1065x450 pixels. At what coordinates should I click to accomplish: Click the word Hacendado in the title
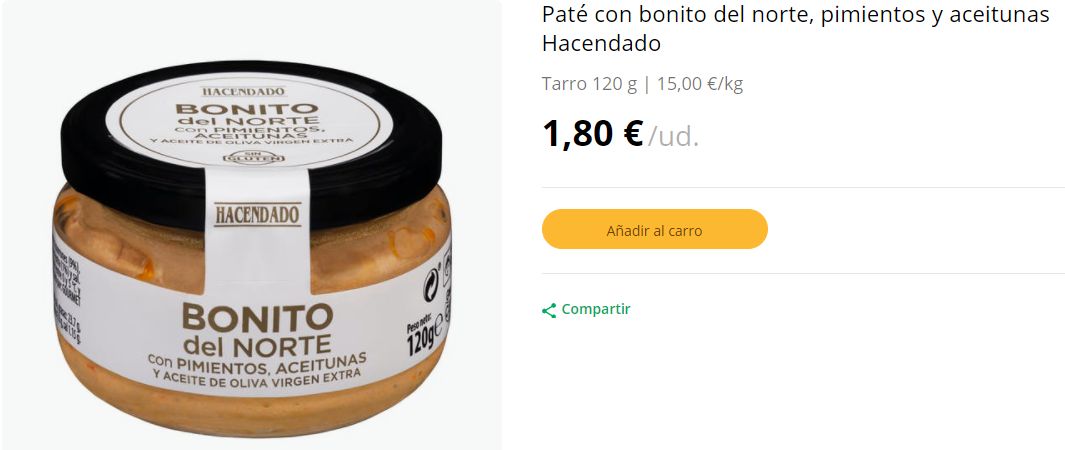coord(601,43)
